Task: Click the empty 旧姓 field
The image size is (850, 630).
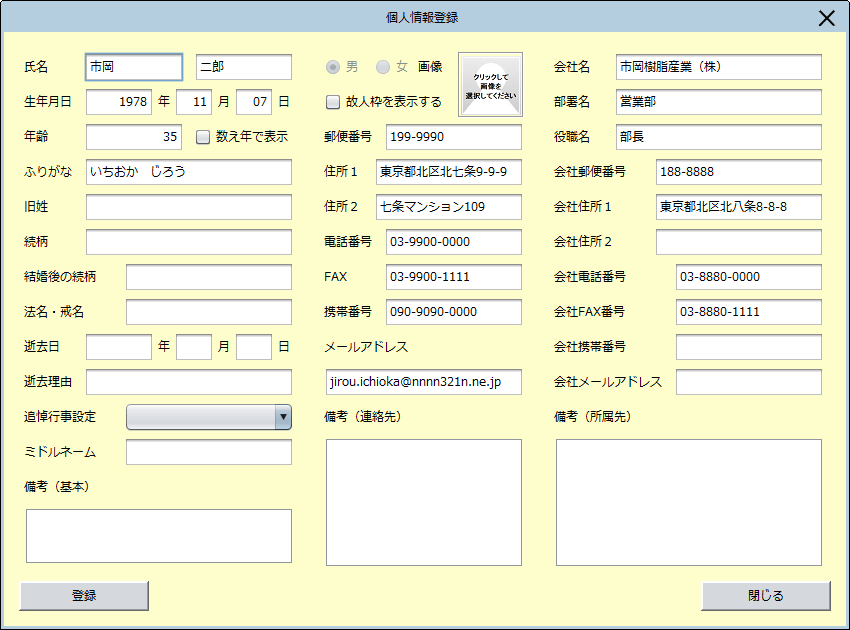Action: pos(189,207)
